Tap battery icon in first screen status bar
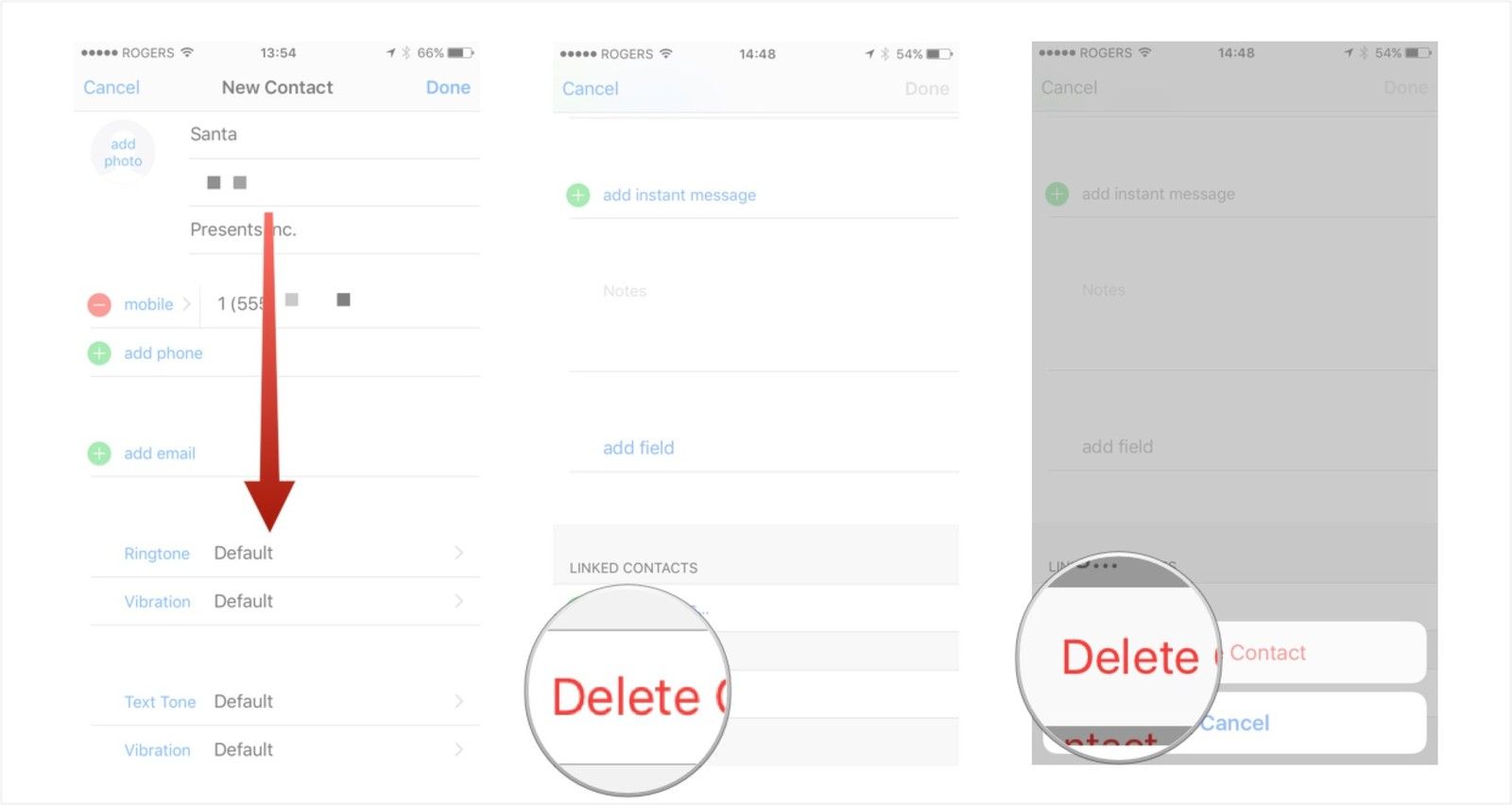This screenshot has height=805, width=1512. 460,53
